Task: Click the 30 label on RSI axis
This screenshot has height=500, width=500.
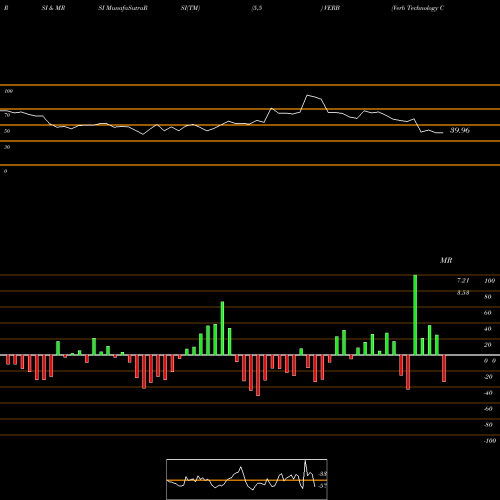Action: point(7,147)
